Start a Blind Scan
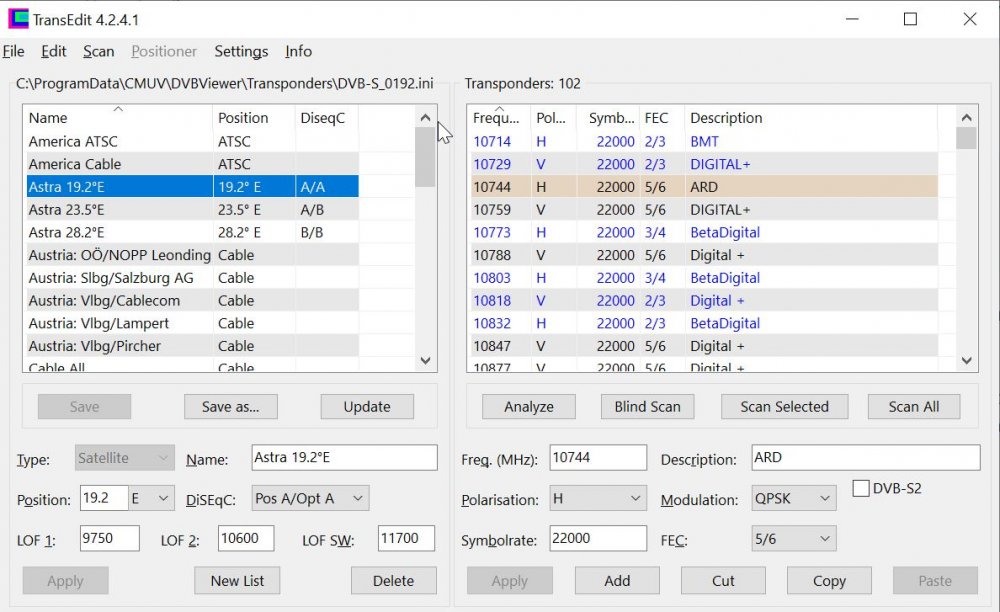The width and height of the screenshot is (1000, 612). click(647, 406)
